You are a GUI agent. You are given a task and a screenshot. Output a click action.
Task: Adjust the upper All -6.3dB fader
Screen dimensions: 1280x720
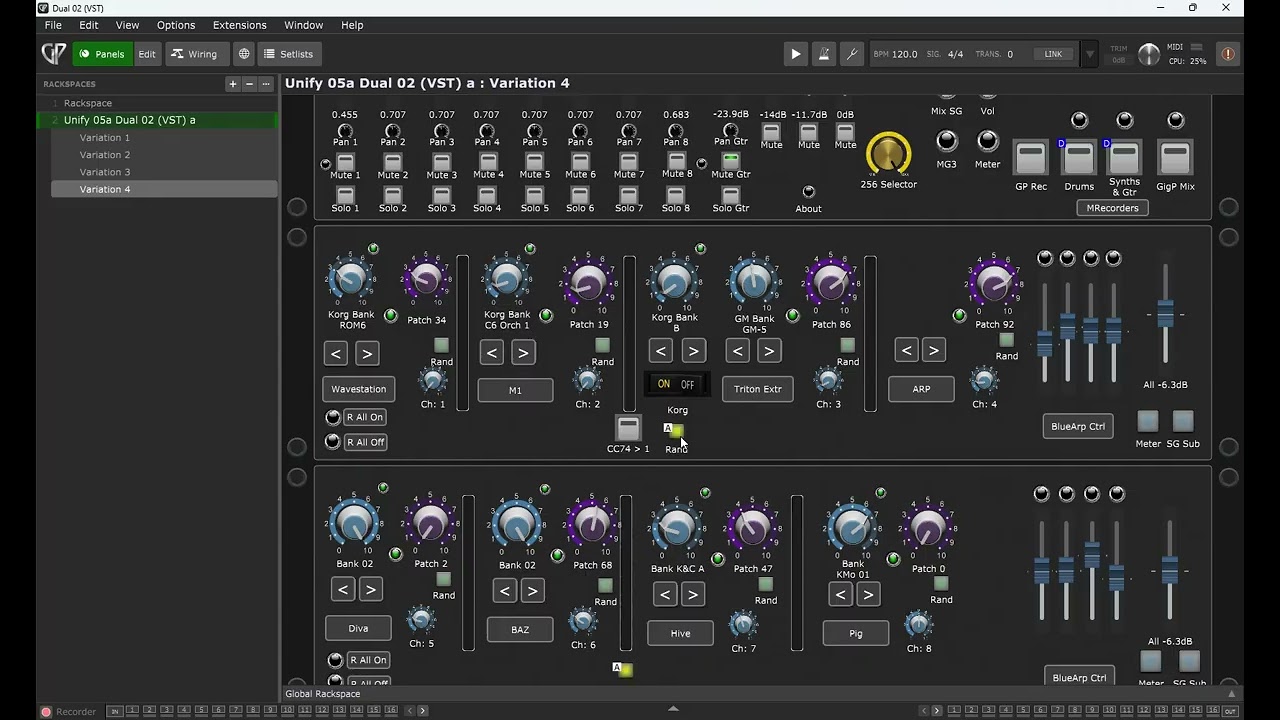1166,314
